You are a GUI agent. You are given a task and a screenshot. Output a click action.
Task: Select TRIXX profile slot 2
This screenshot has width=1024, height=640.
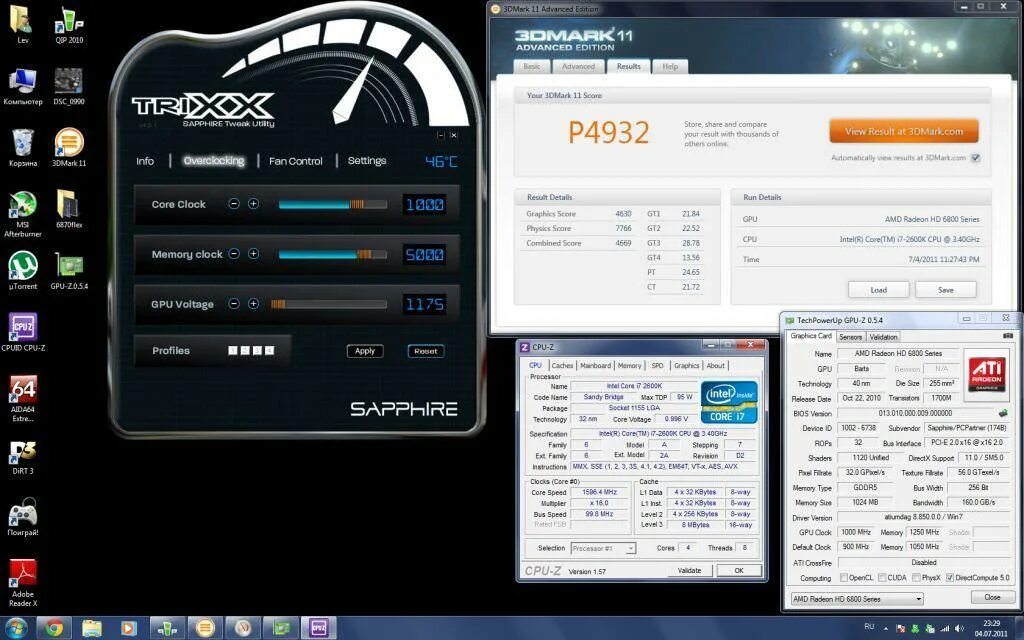point(245,351)
